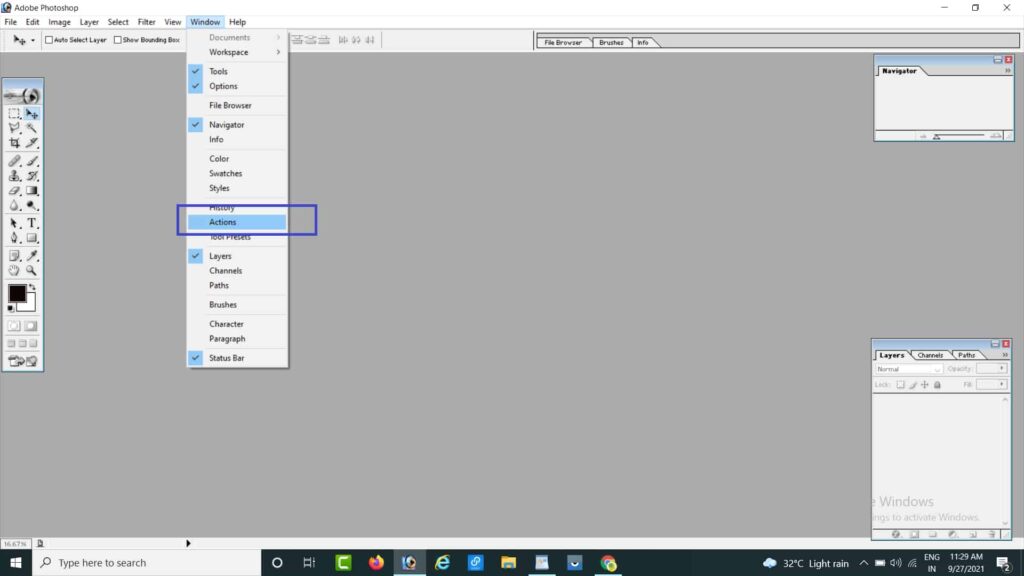Viewport: 1024px width, 576px height.
Task: Open the Filter menu
Action: (146, 22)
